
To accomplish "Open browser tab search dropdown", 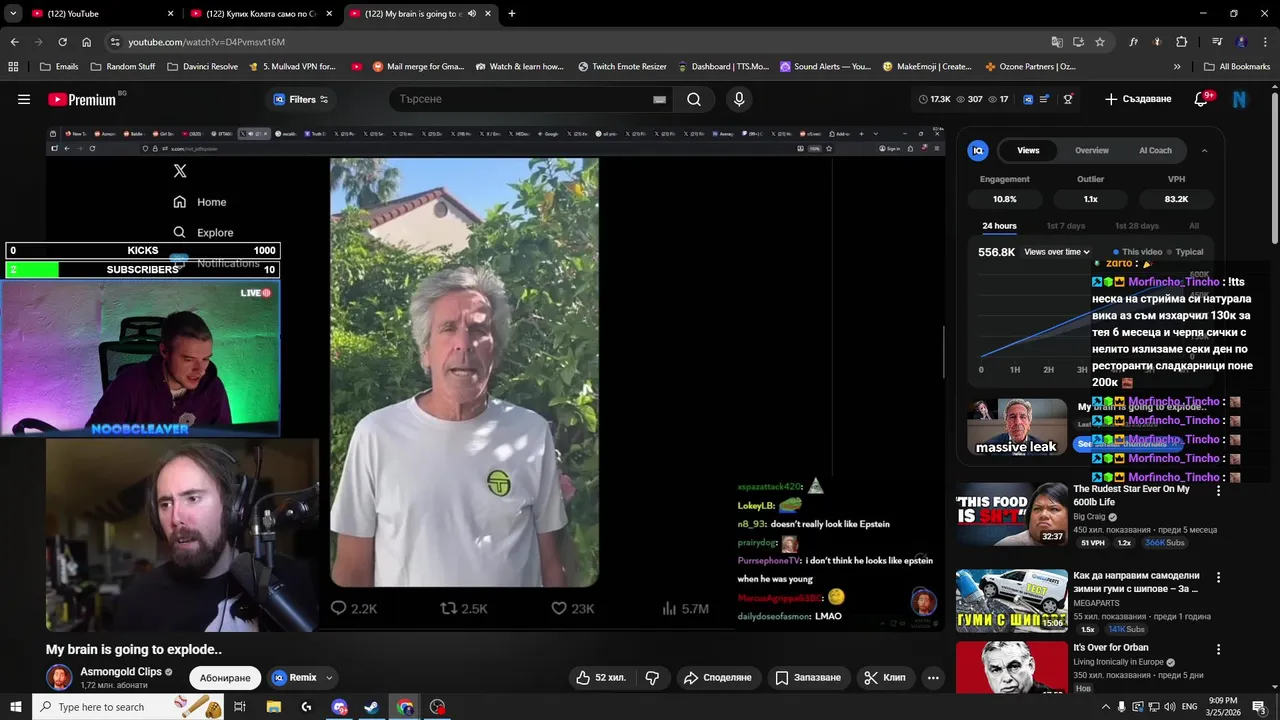I will (x=13, y=14).
